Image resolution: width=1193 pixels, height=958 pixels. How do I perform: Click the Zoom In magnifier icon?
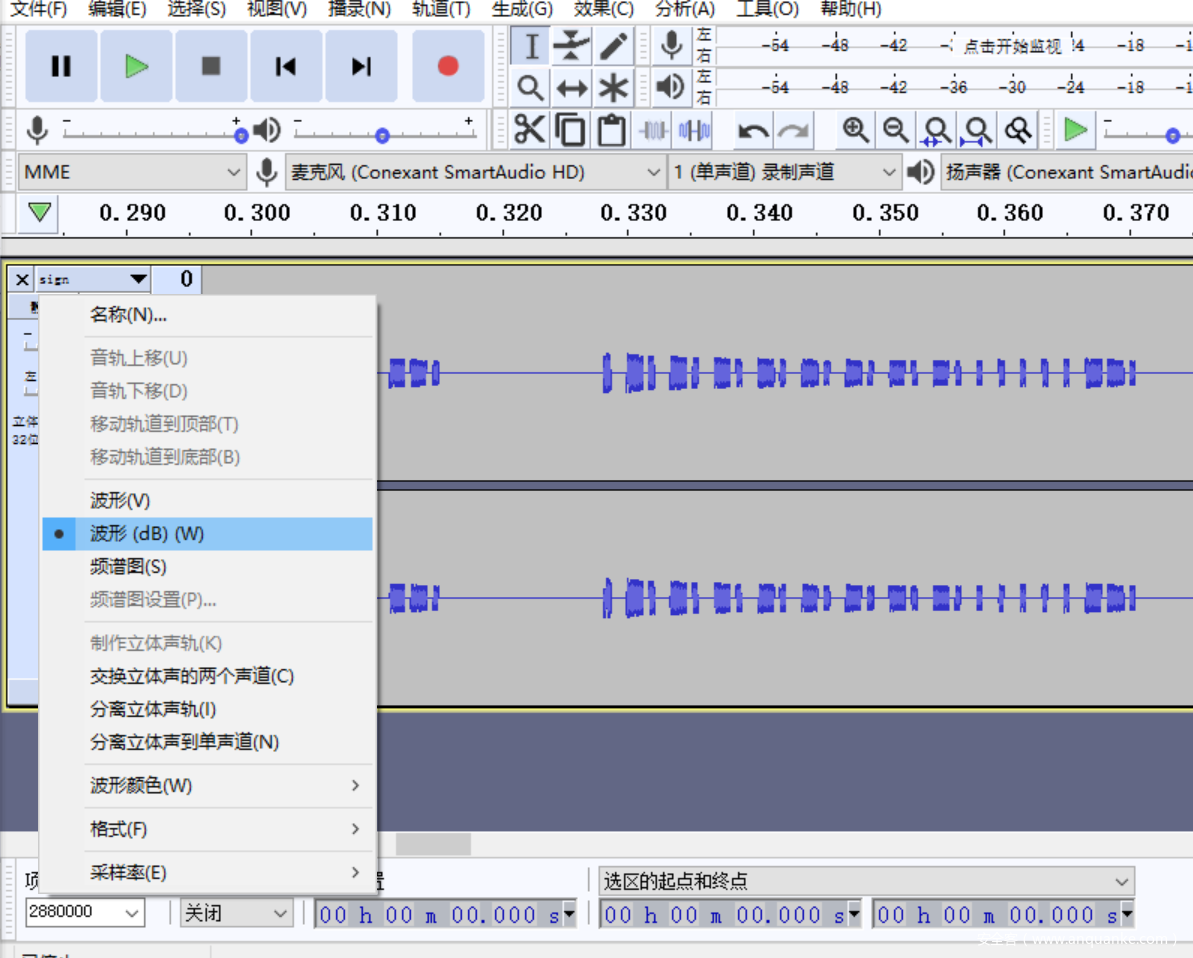(855, 130)
